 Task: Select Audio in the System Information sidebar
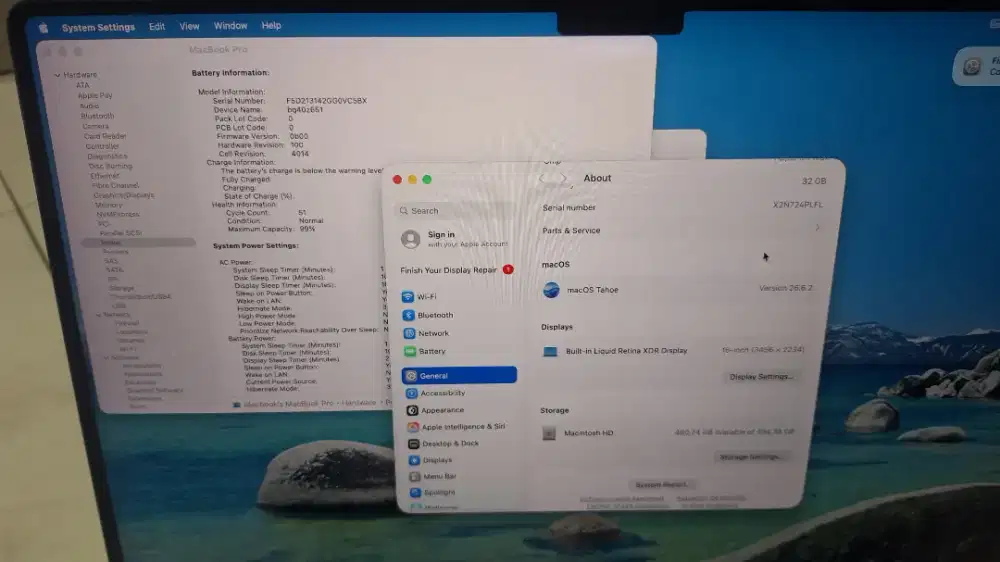click(x=89, y=106)
